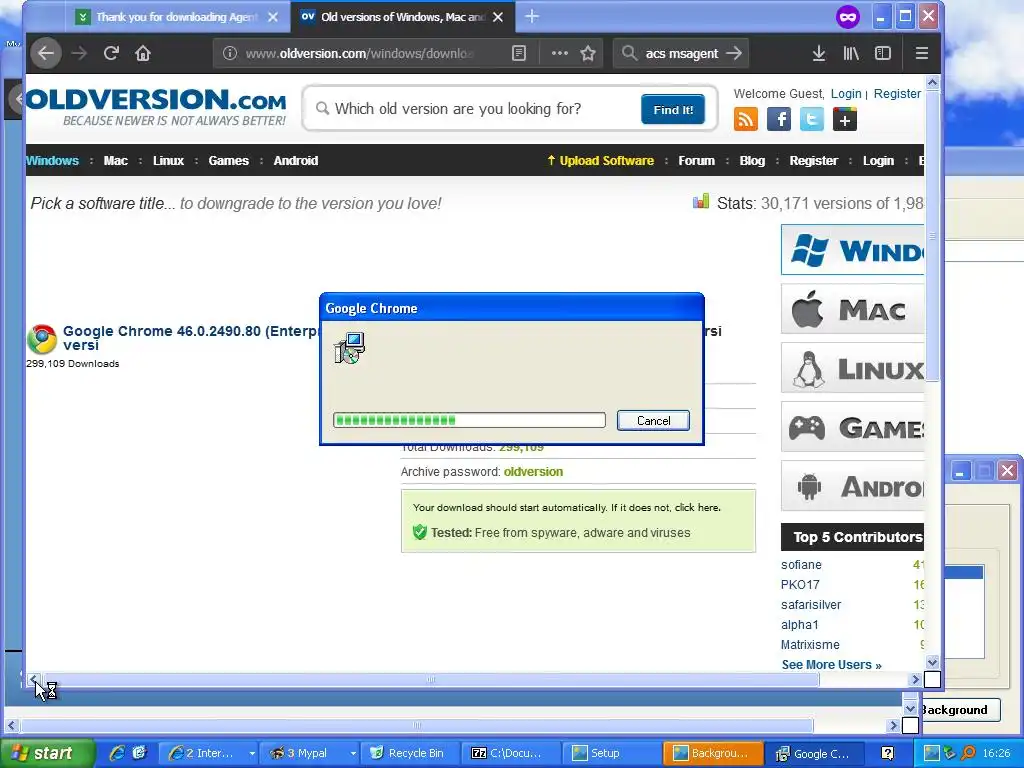
Task: Open the library icon in toolbar
Action: pos(850,53)
